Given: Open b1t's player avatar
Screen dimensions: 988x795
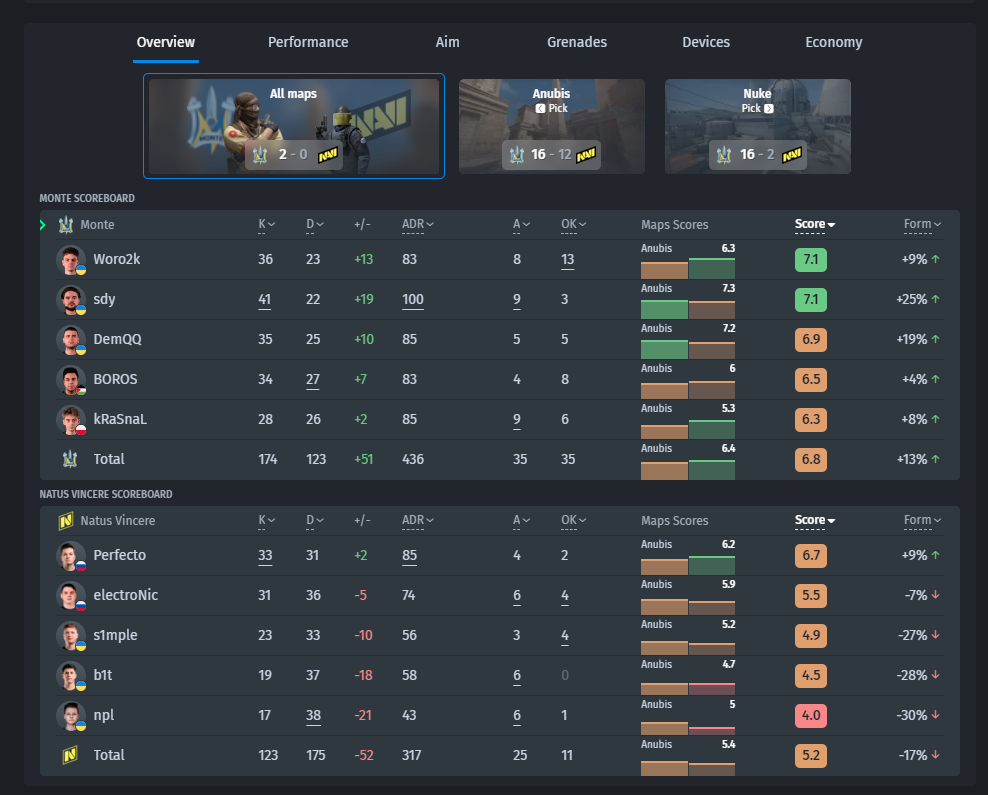Looking at the screenshot, I should click(x=71, y=675).
